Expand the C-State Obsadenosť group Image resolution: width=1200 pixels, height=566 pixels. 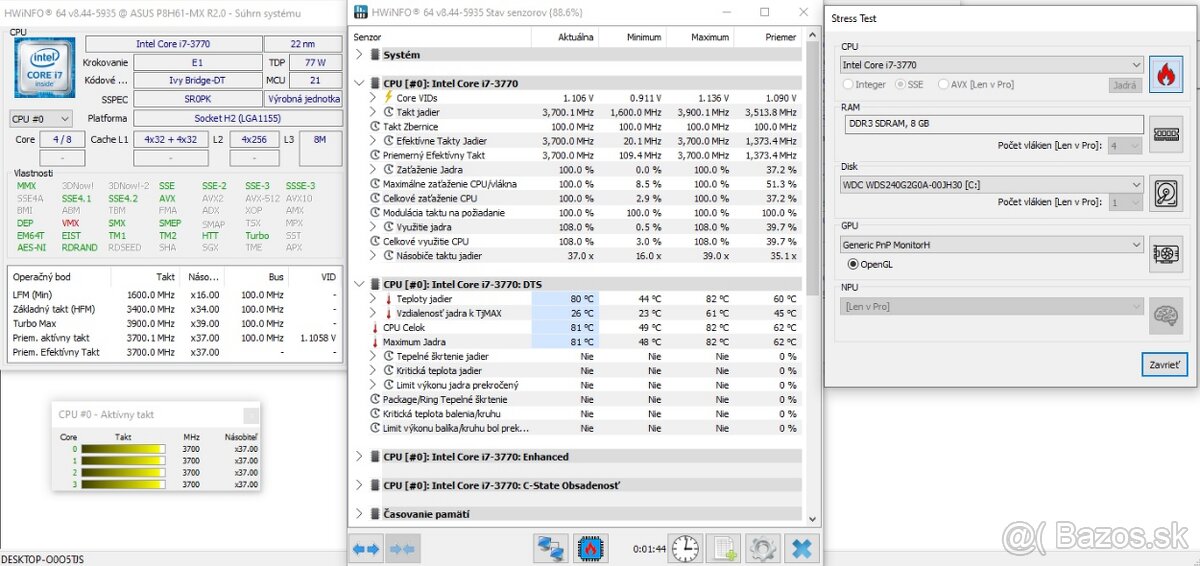click(x=360, y=486)
